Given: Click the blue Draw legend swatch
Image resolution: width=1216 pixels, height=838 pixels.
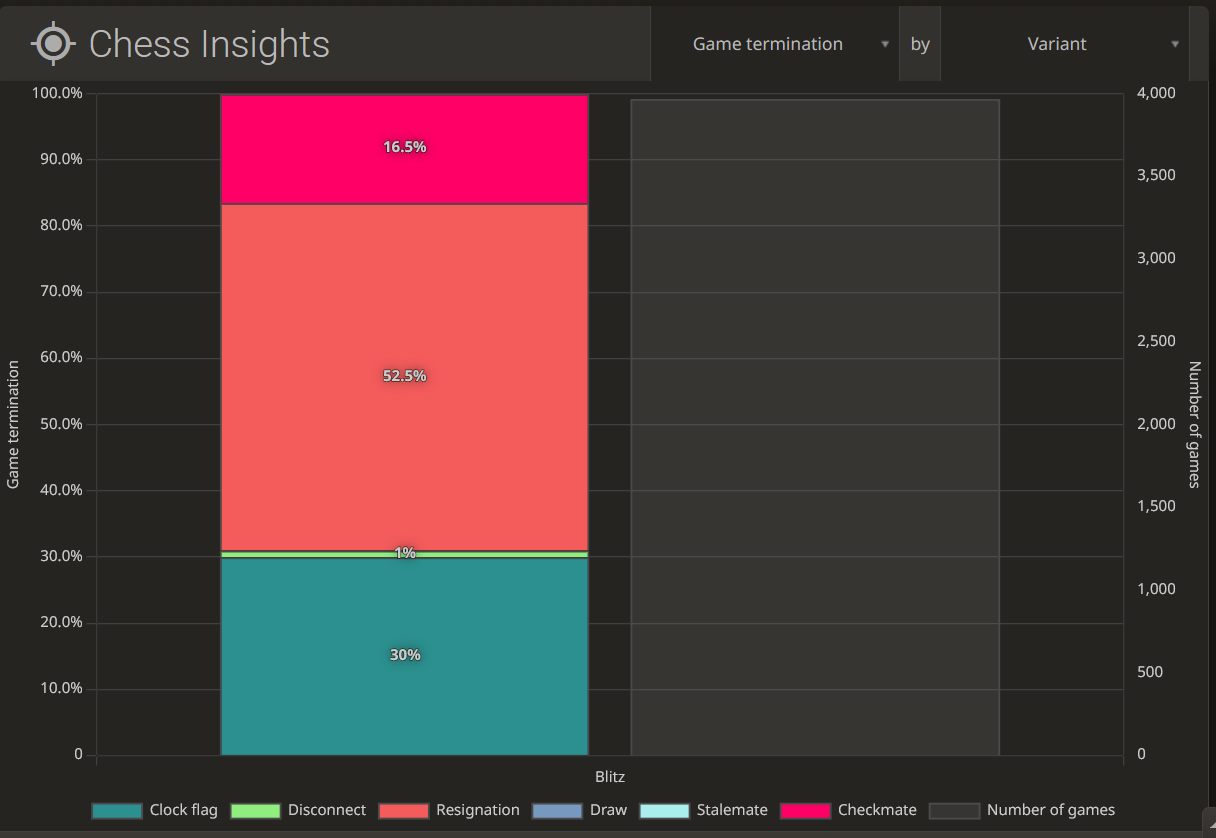Looking at the screenshot, I should [x=557, y=811].
